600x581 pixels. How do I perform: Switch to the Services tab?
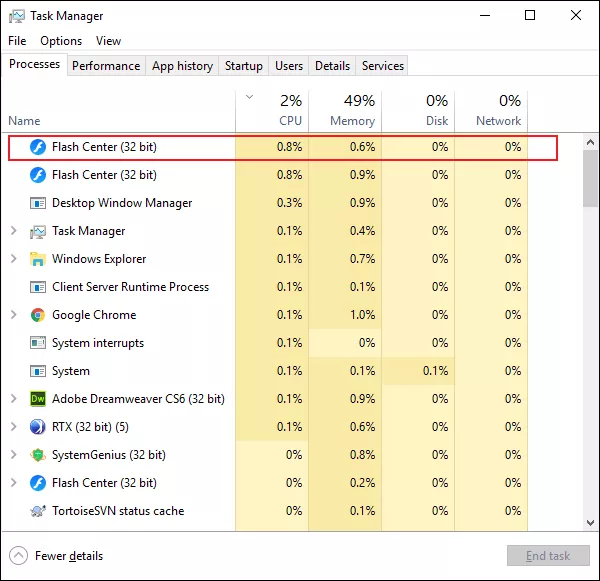click(383, 66)
